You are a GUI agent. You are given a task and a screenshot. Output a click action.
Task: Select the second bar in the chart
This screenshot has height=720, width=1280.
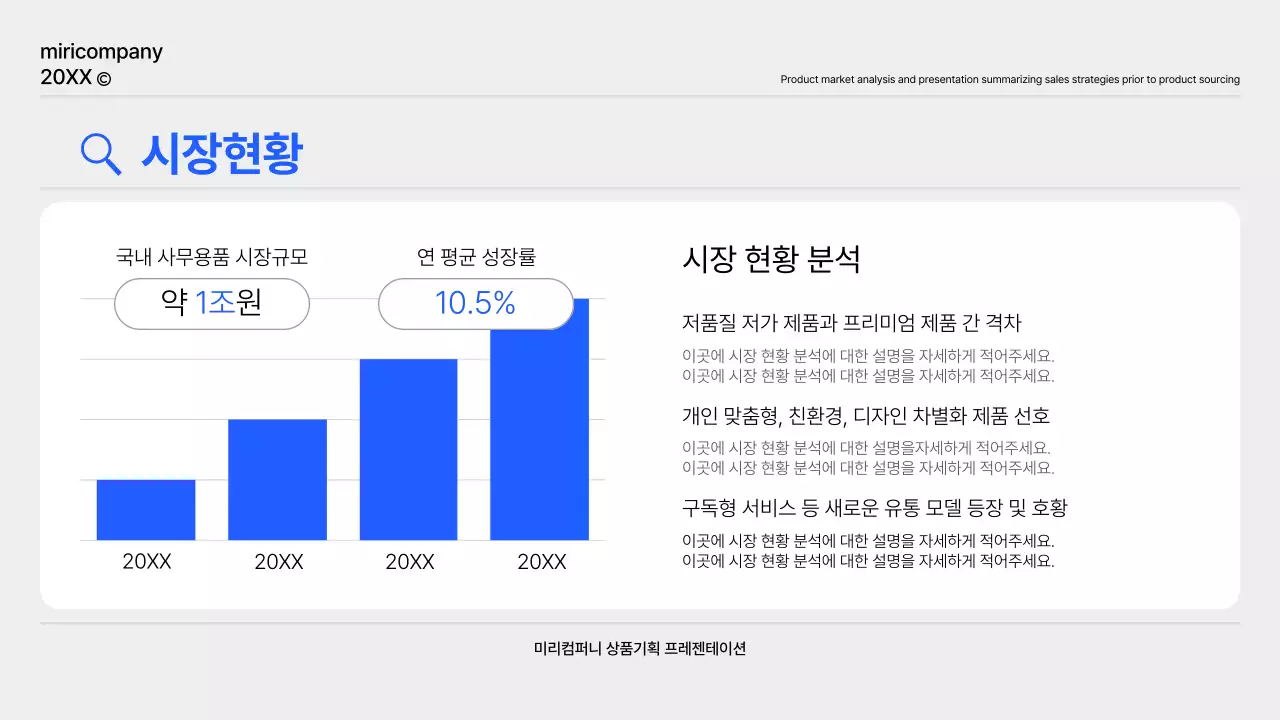tap(277, 478)
